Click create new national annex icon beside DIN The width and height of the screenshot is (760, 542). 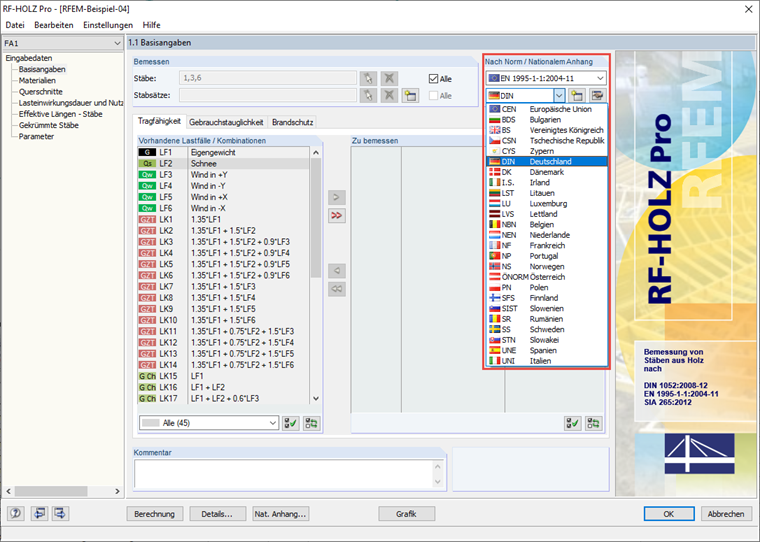point(576,96)
